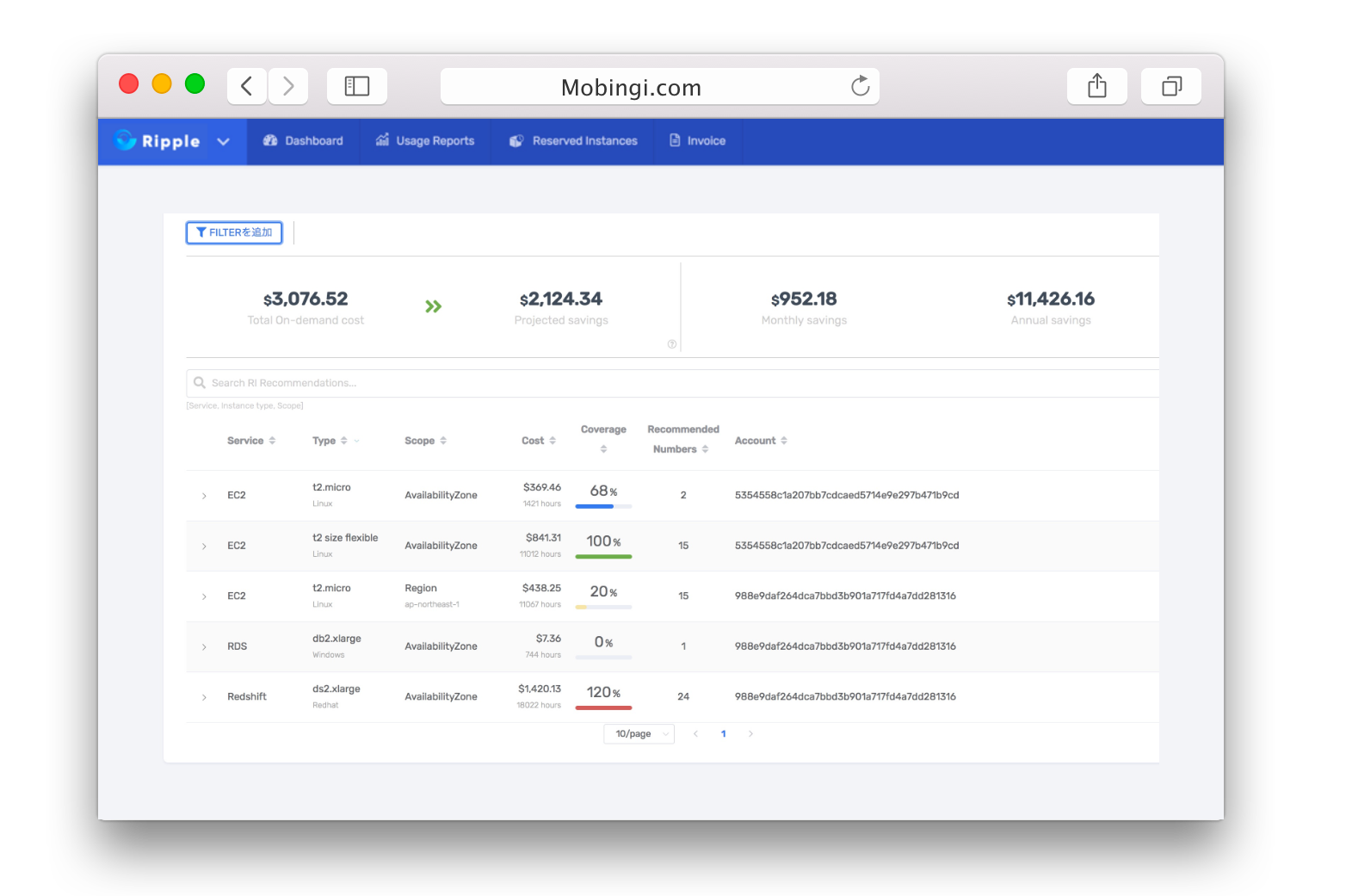
Task: Sort table by Scope column
Action: [x=443, y=441]
